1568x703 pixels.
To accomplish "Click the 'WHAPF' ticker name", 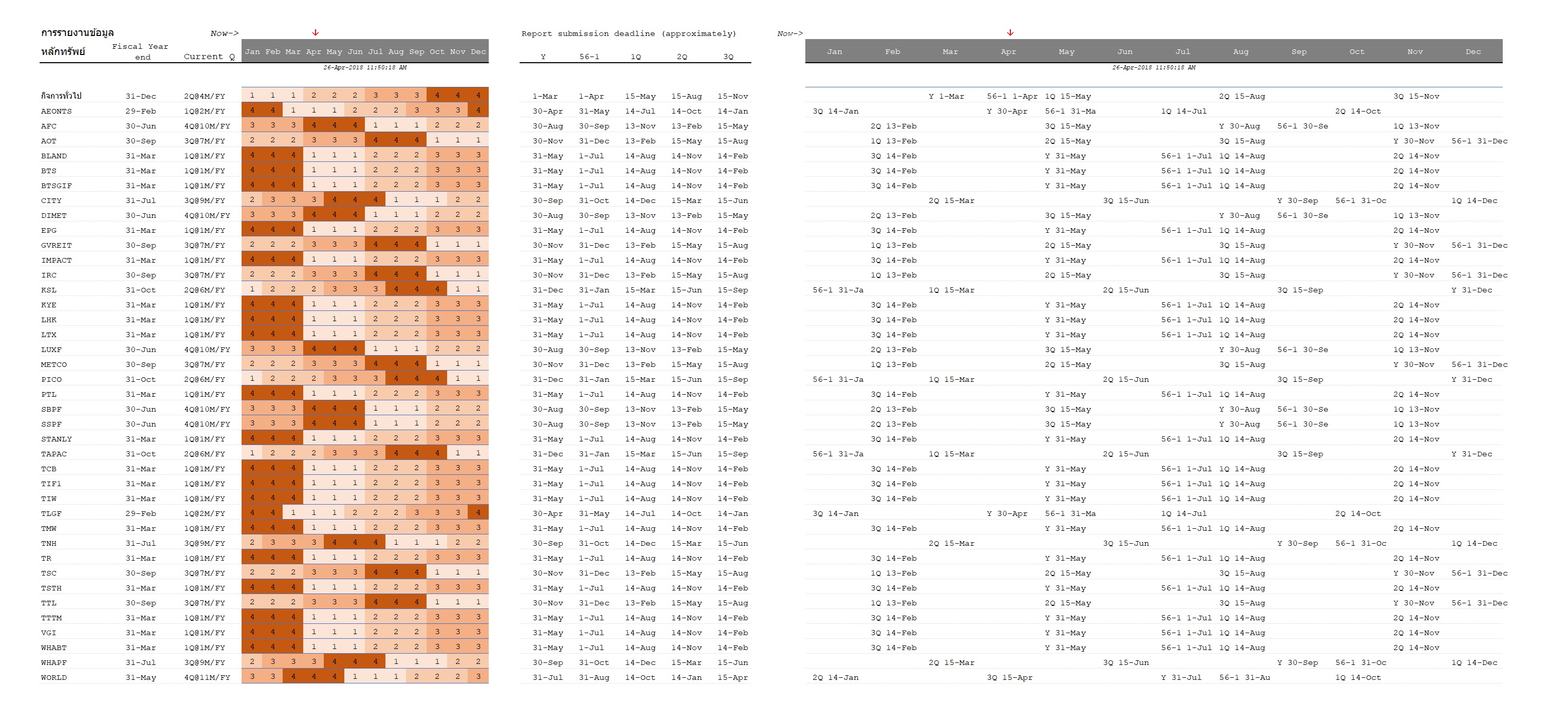I will (x=53, y=663).
